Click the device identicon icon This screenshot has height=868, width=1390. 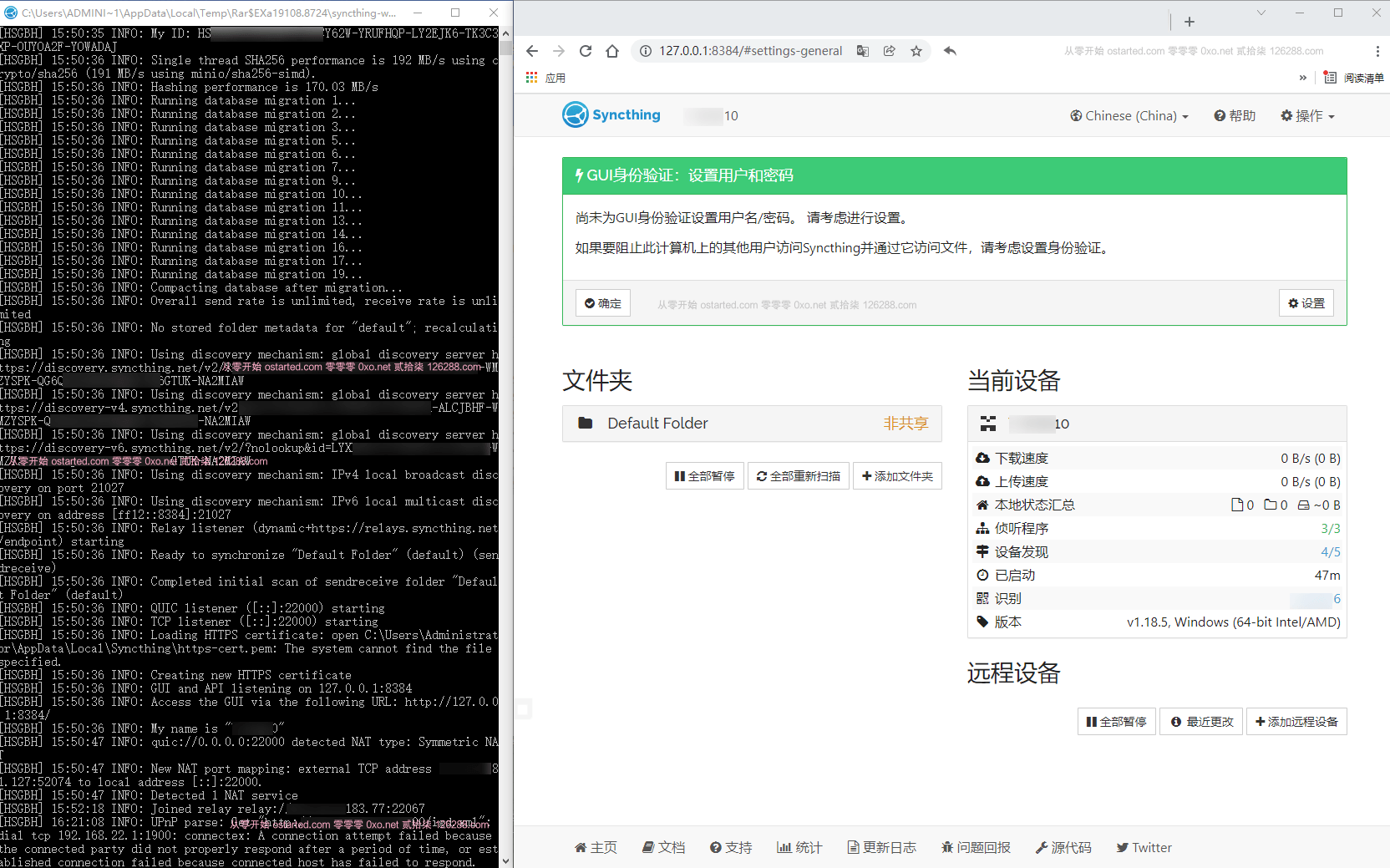(988, 424)
